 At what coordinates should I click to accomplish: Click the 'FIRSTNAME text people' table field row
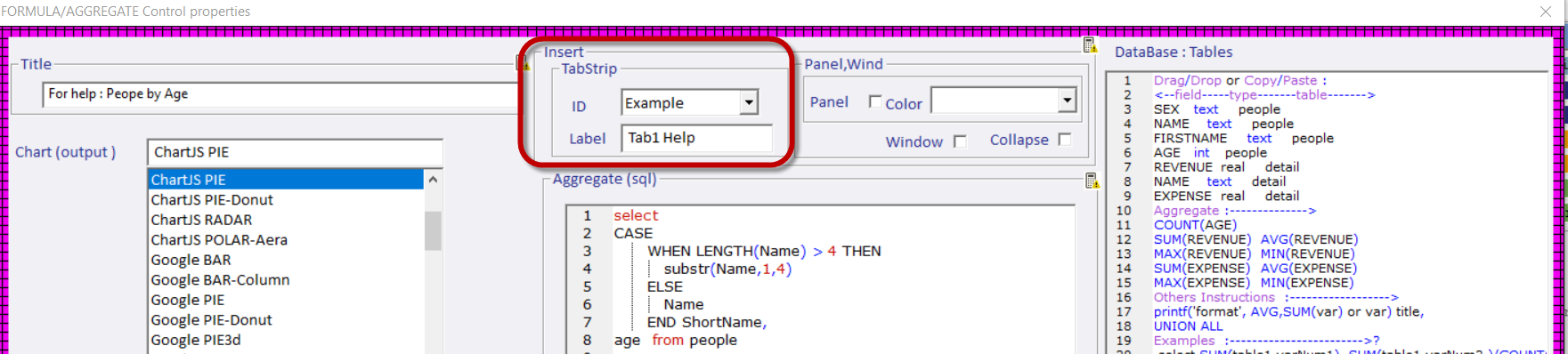pyautogui.click(x=1244, y=138)
